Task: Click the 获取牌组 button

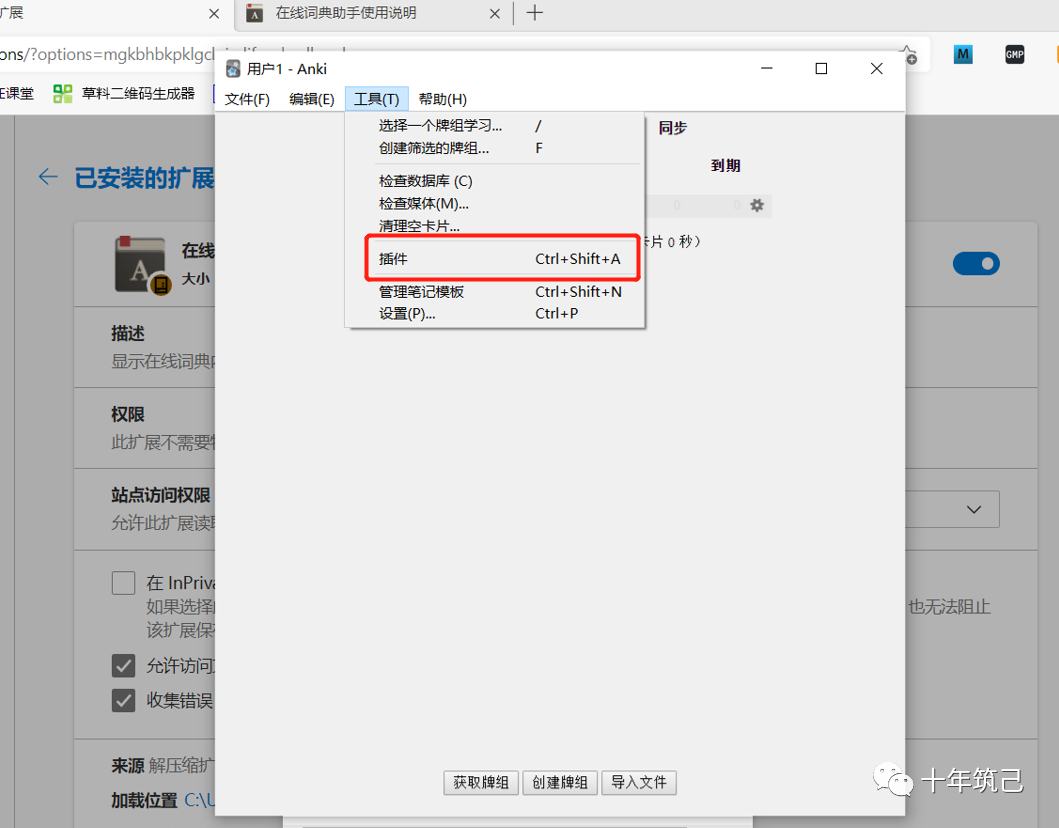Action: click(x=481, y=783)
